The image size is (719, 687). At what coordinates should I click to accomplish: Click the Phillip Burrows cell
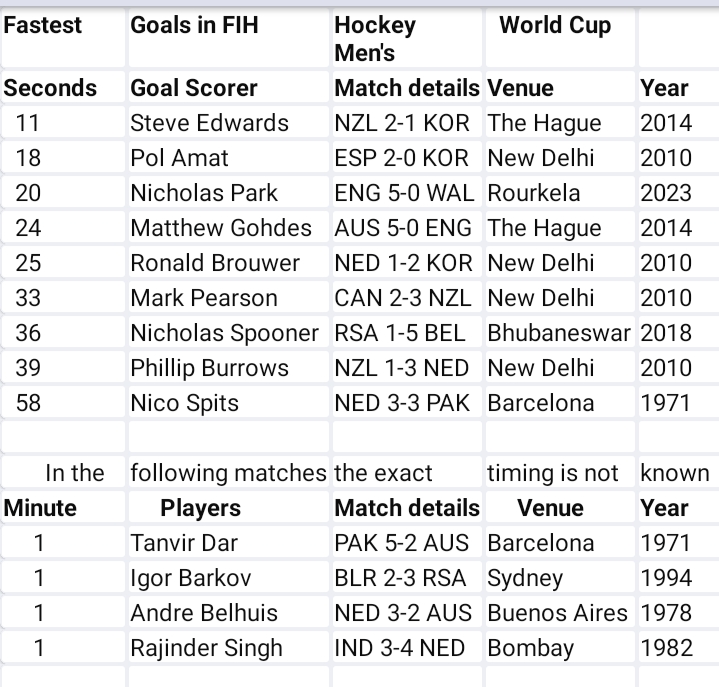click(209, 369)
